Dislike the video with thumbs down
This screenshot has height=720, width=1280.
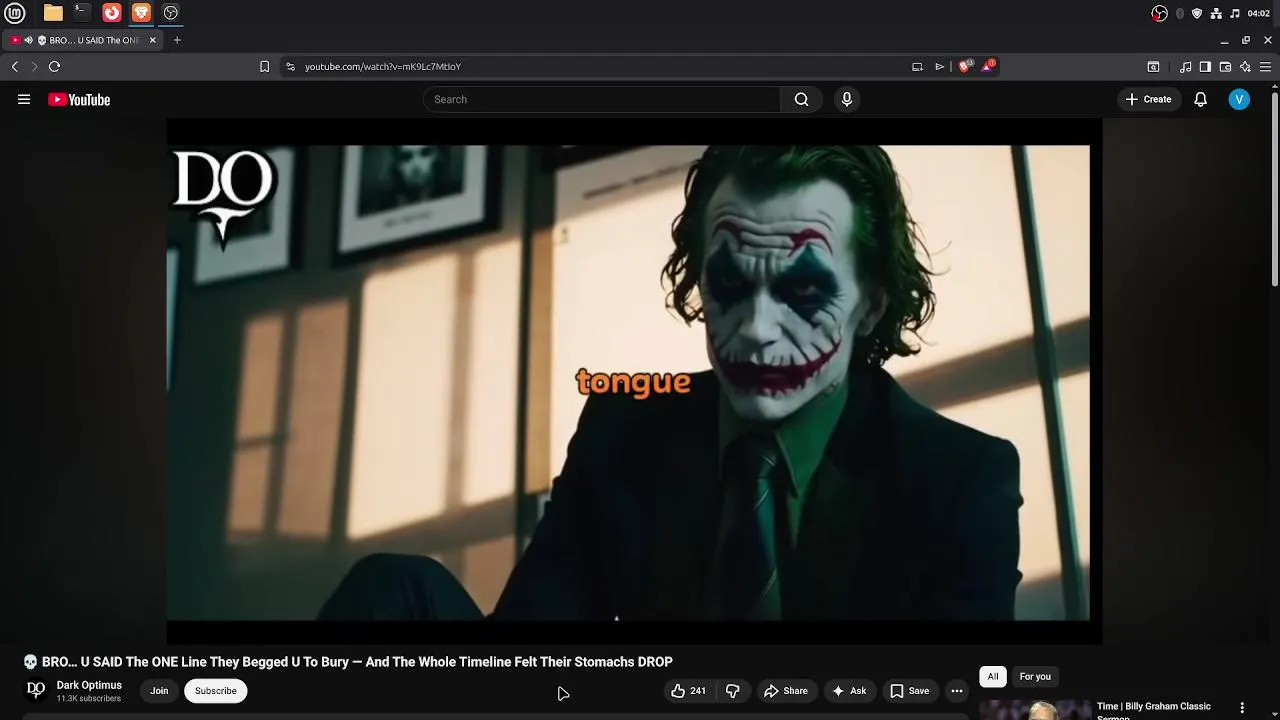[733, 691]
